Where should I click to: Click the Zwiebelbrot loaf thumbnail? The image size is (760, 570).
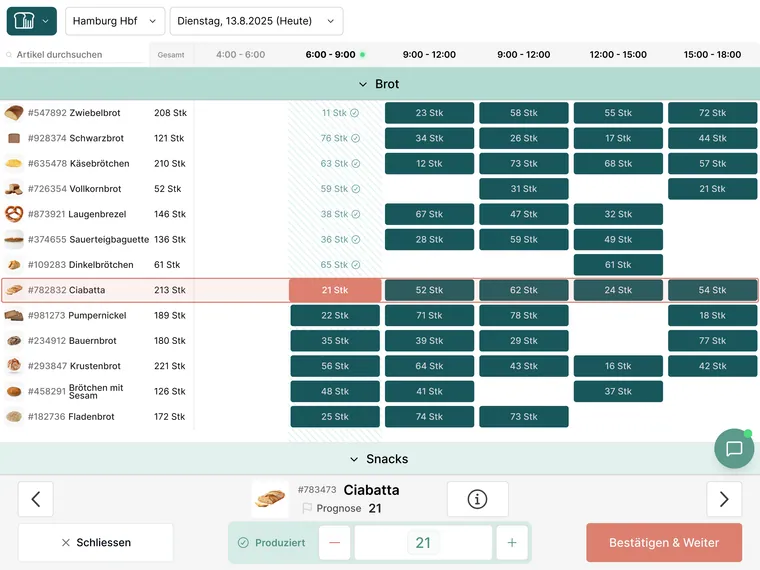pyautogui.click(x=14, y=113)
